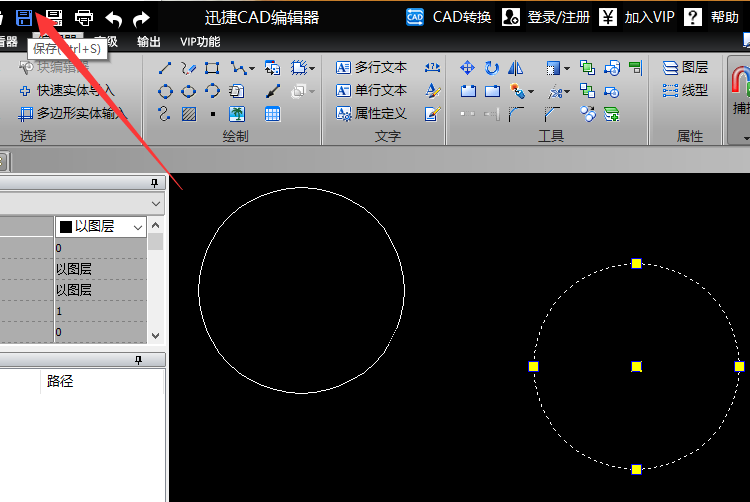Click the text style A pencil icon

pyautogui.click(x=432, y=90)
